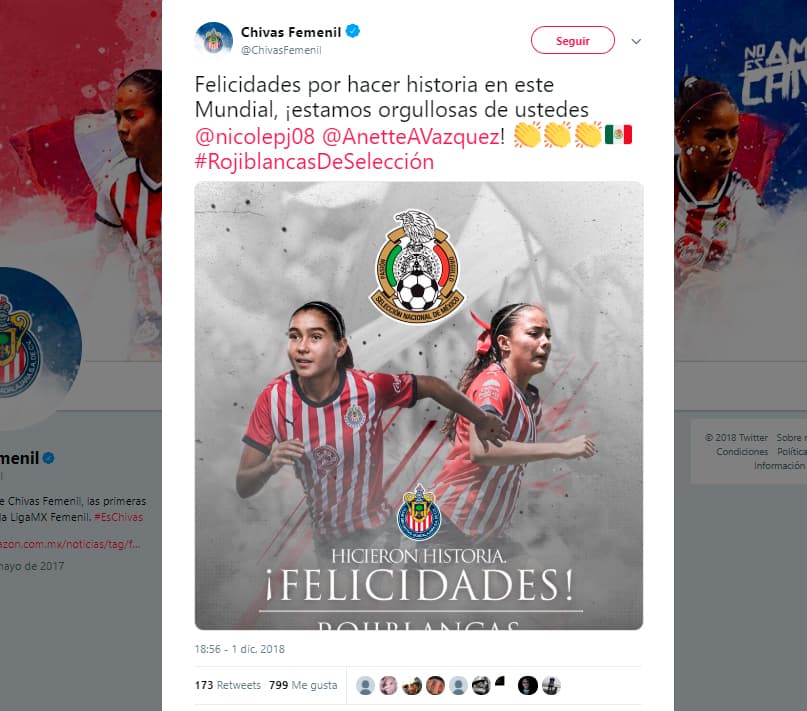Open the Chivas Femenil tweet avatar
The height and width of the screenshot is (711, 807).
[214, 40]
